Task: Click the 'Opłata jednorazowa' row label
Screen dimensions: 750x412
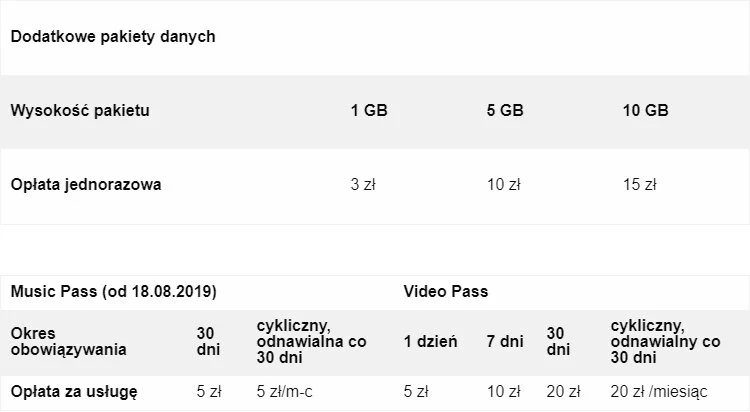Action: pyautogui.click(x=86, y=185)
